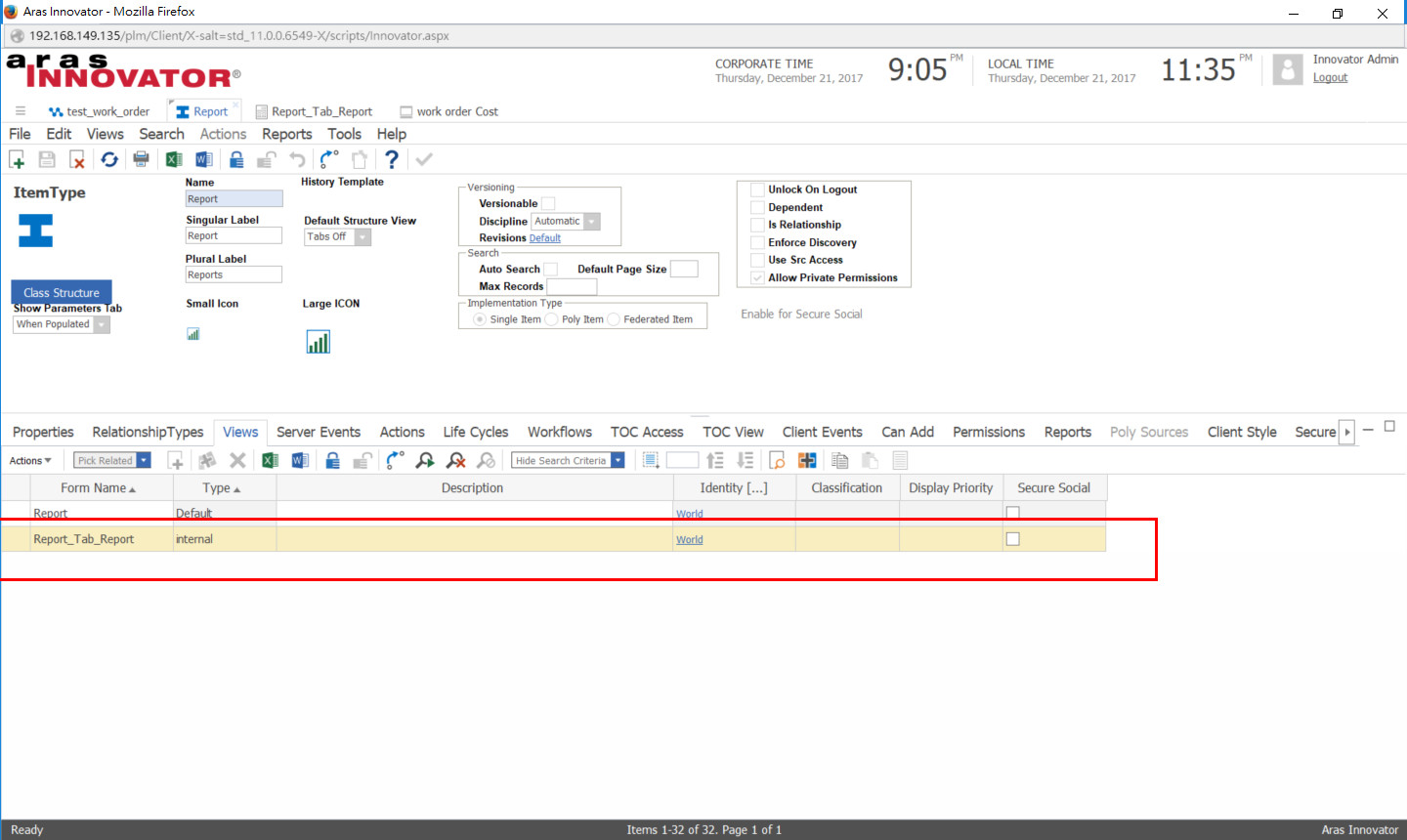Click the Undo arrow icon

pos(297,159)
